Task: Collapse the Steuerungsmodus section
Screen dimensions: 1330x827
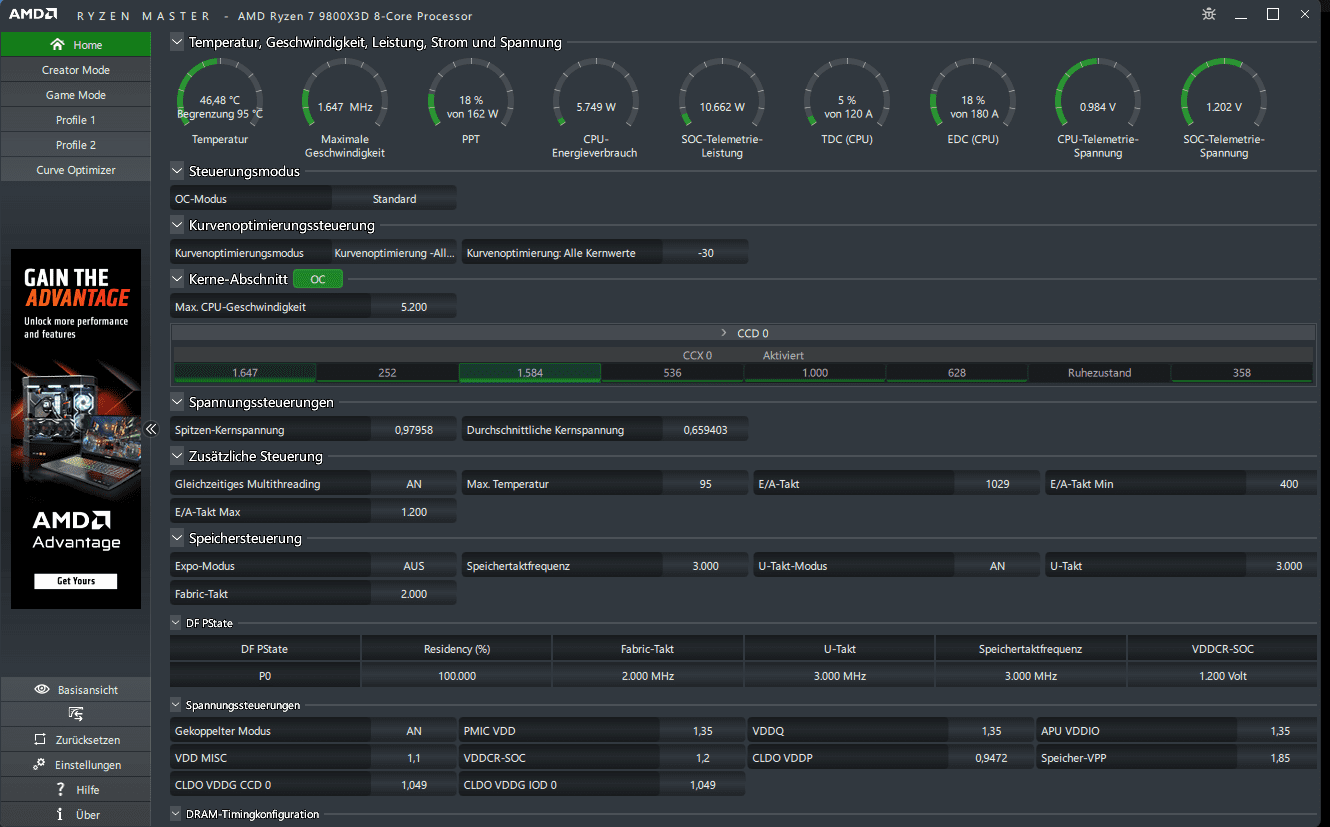Action: 178,171
